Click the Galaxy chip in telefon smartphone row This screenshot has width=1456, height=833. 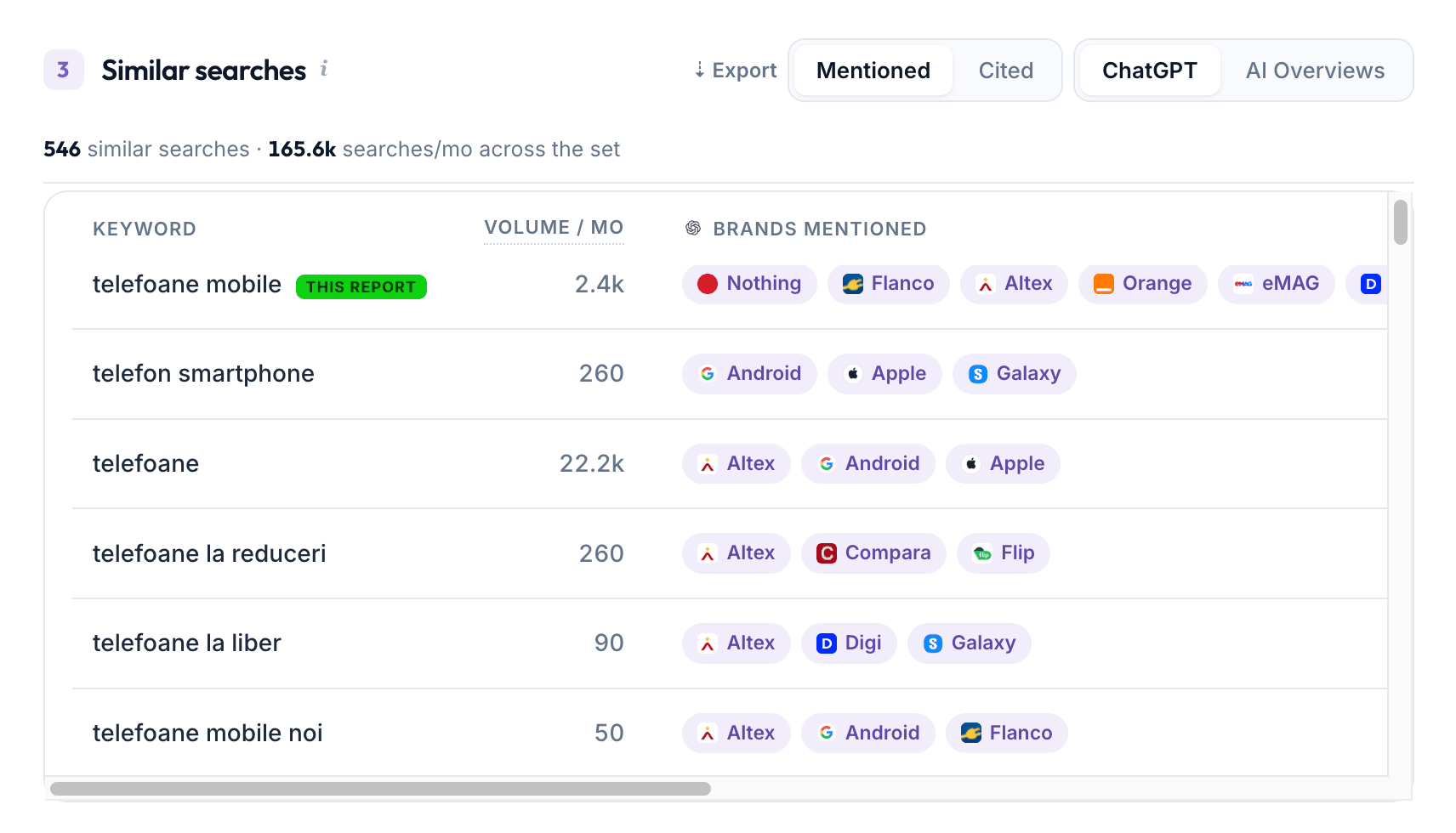1014,374
